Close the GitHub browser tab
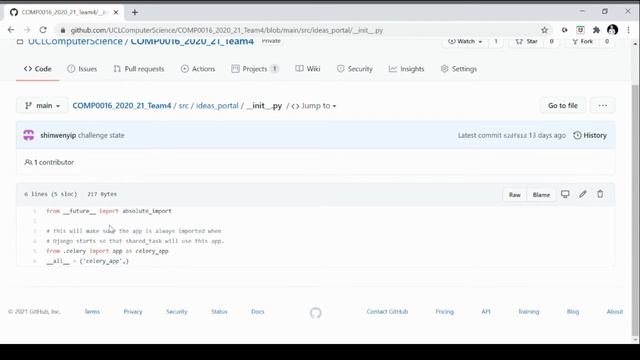The height and width of the screenshot is (360, 640). pos(116,12)
